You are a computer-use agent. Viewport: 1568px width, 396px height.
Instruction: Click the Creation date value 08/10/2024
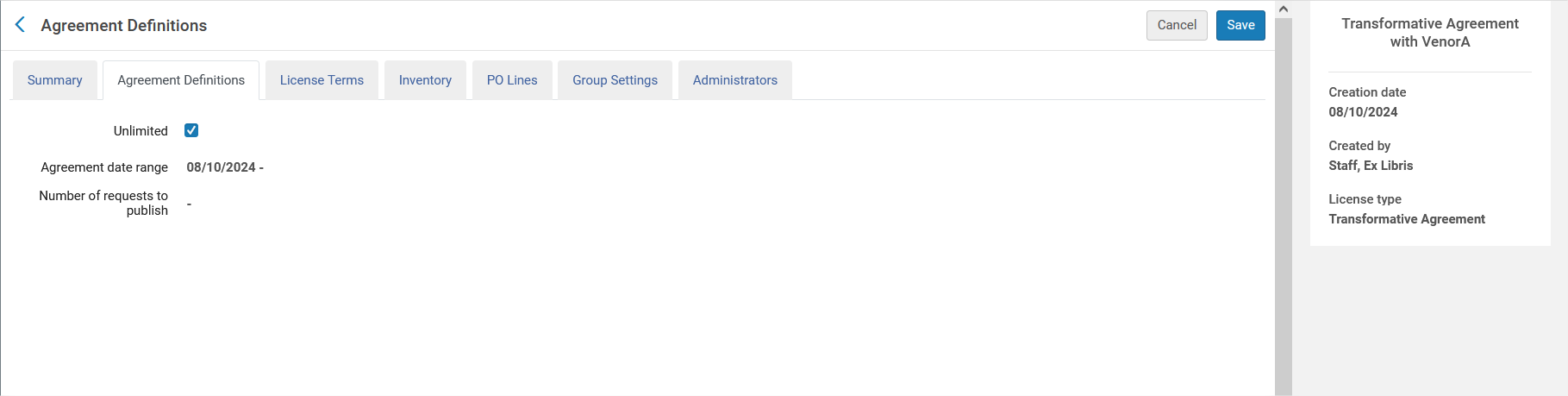coord(1363,112)
